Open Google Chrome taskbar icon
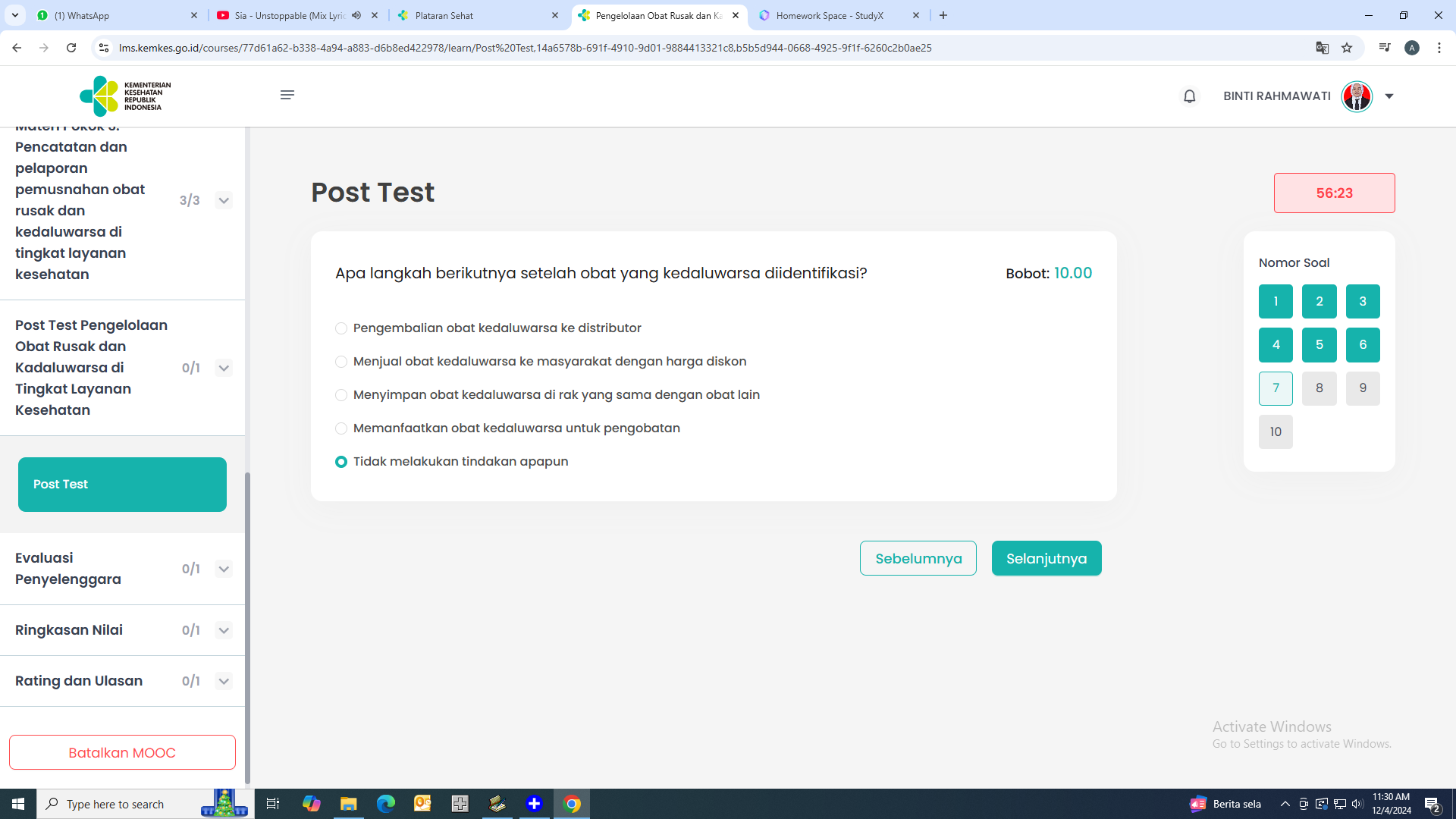Viewport: 1456px width, 819px height. click(x=573, y=804)
